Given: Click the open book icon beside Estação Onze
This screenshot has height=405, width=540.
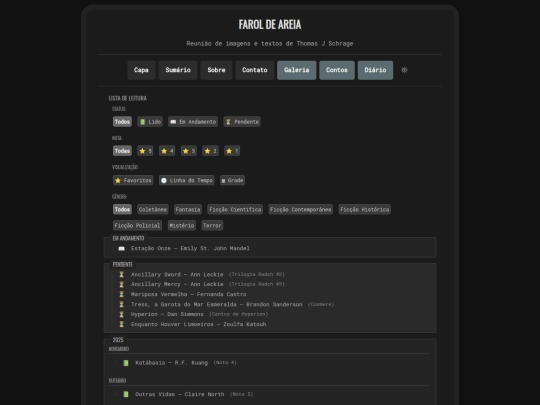Looking at the screenshot, I should 122,249.
